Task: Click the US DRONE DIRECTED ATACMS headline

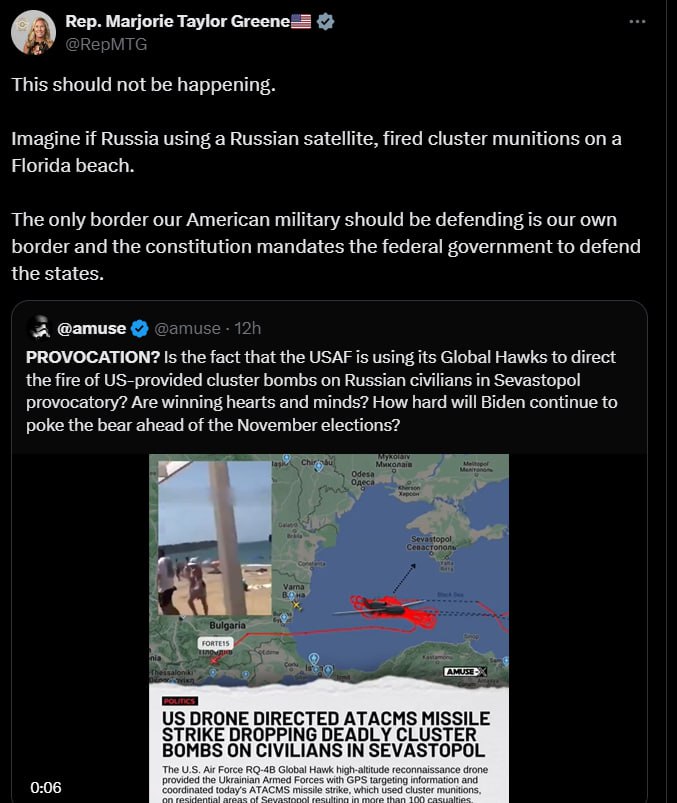Action: point(326,734)
